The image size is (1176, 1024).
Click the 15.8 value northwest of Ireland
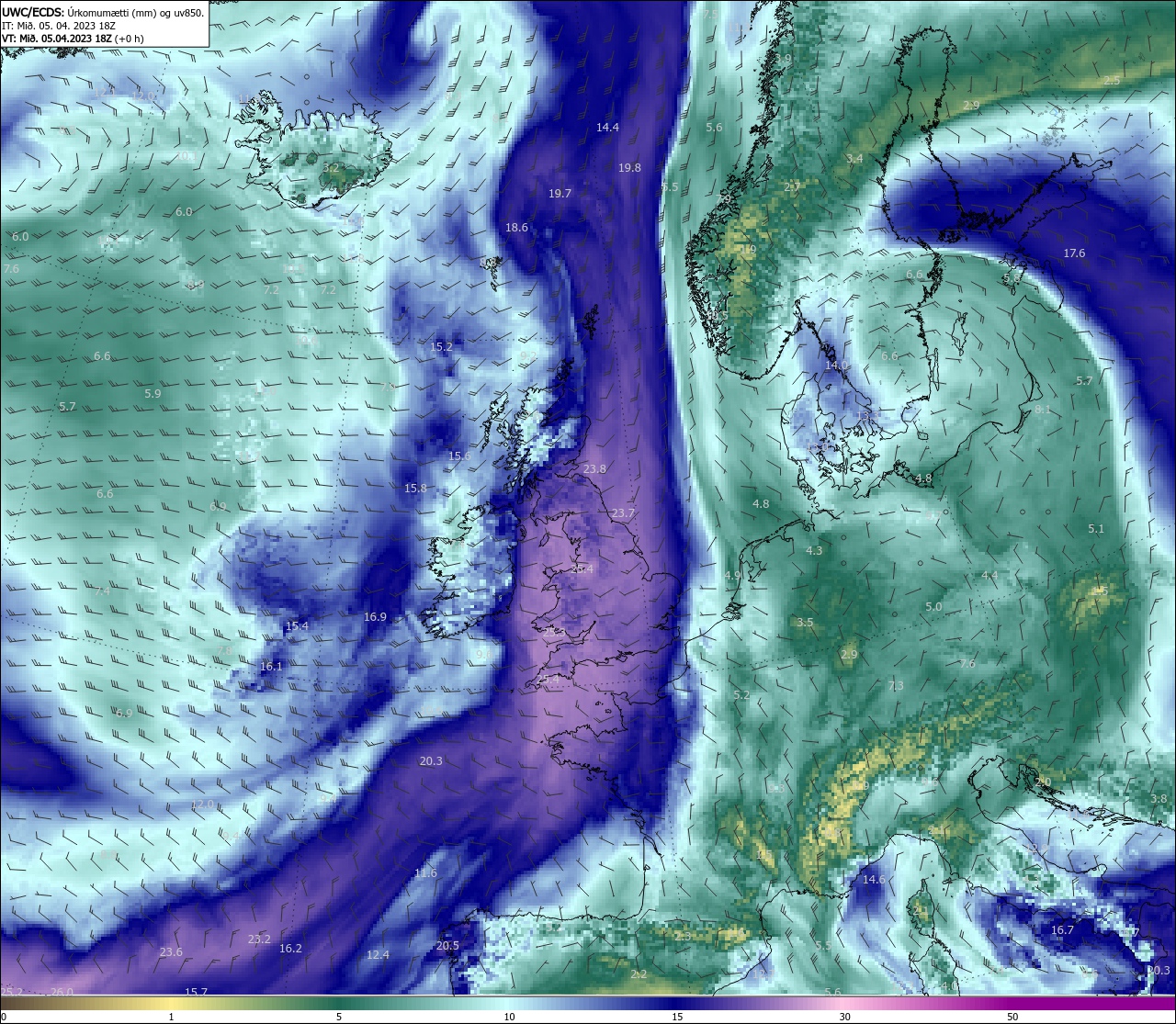tap(415, 489)
